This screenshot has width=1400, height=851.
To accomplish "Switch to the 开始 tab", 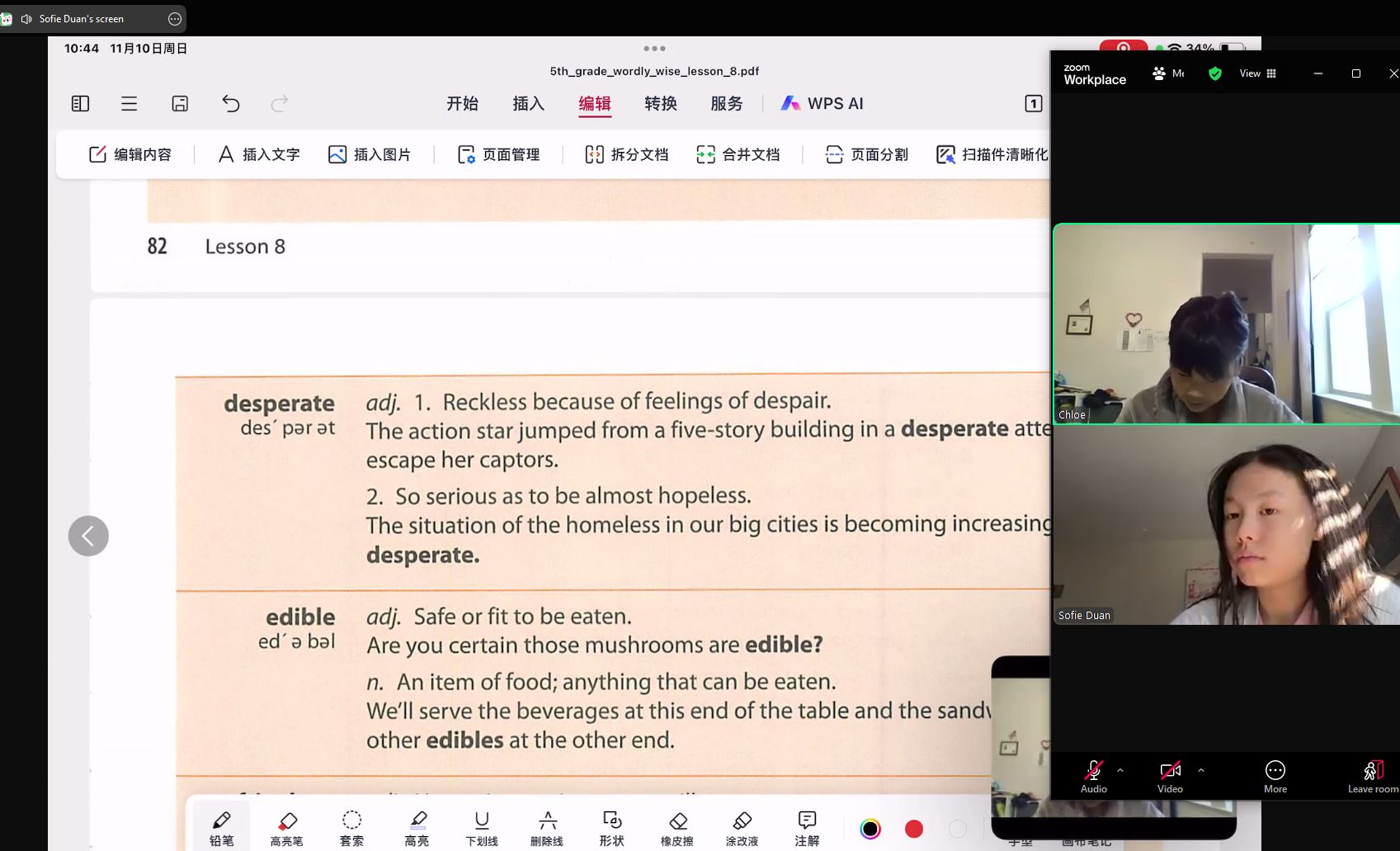I will pos(463,103).
